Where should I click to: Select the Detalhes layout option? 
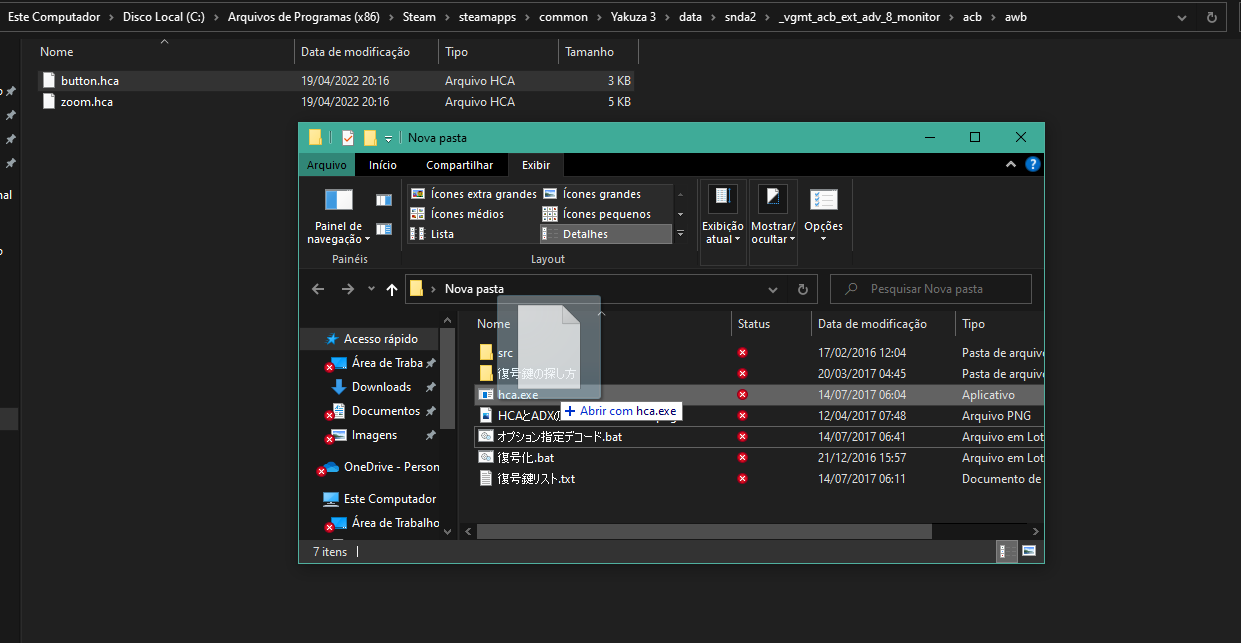click(604, 234)
